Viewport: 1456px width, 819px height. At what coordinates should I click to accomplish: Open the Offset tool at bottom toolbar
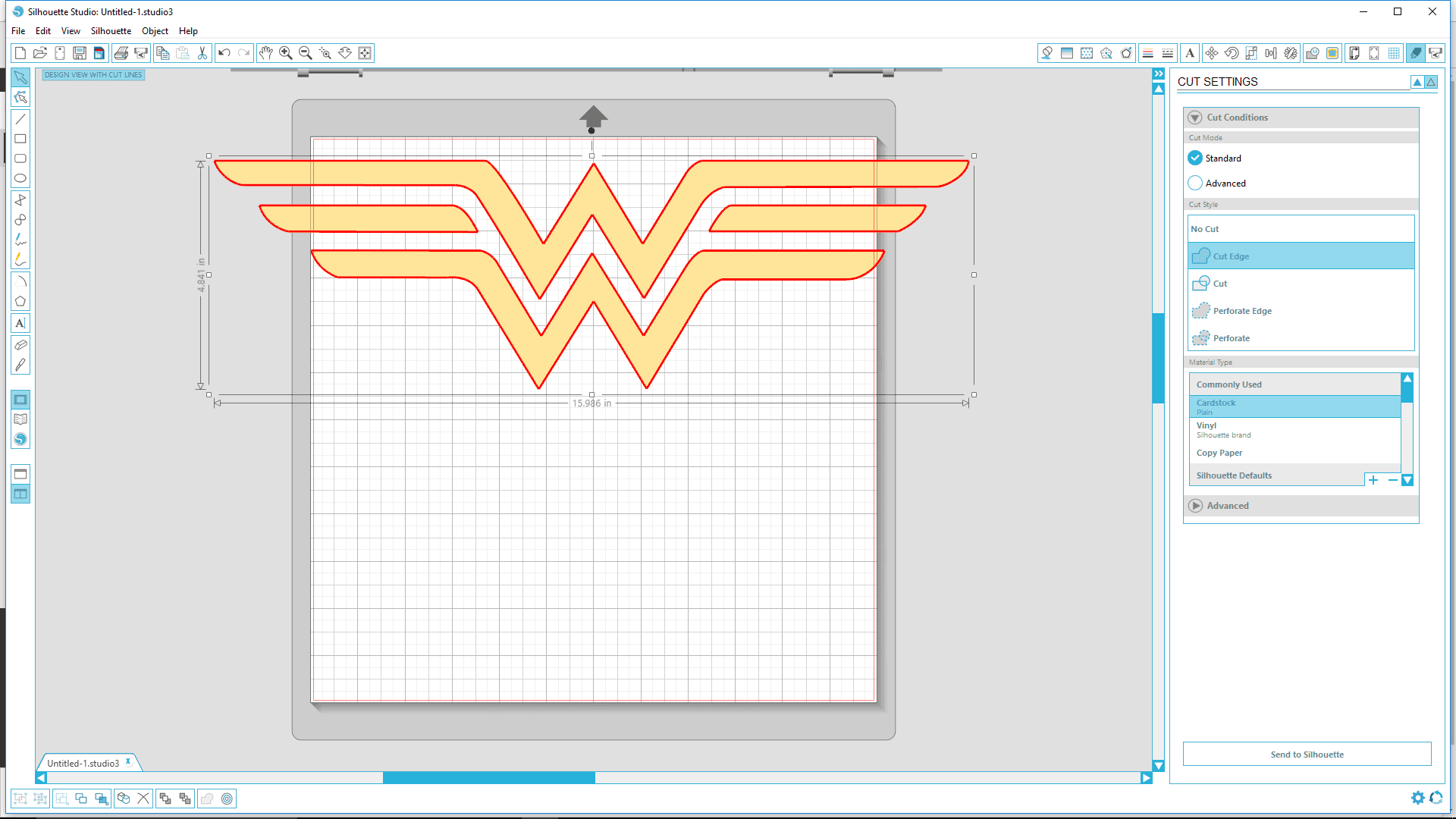(227, 799)
